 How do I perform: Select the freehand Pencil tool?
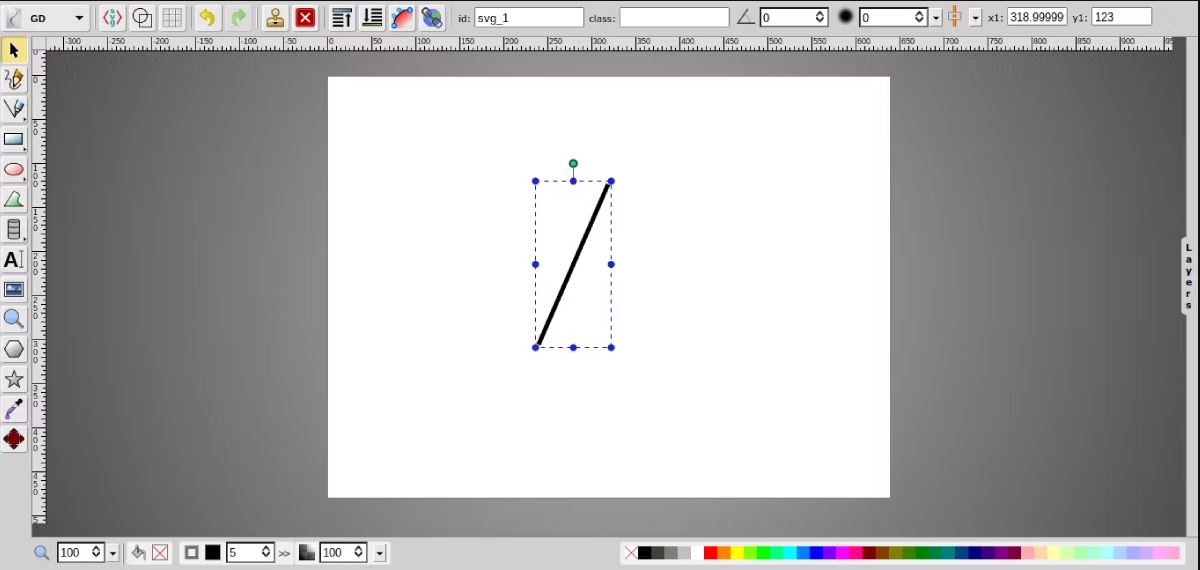[14, 79]
